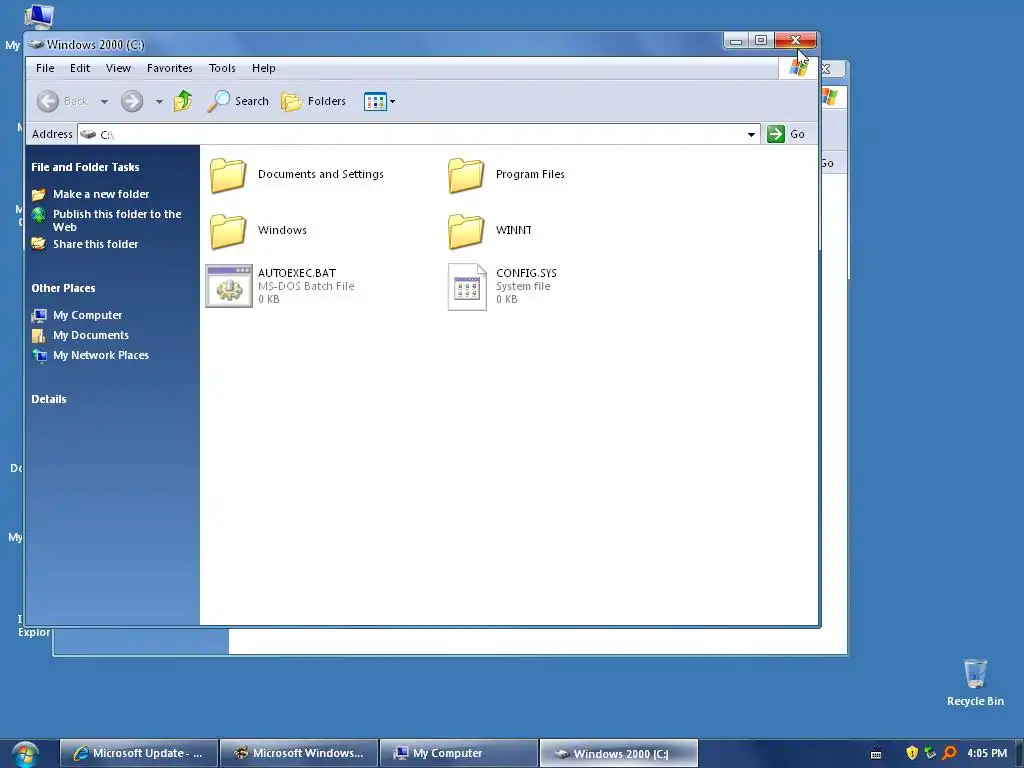Image resolution: width=1024 pixels, height=768 pixels.
Task: Minimize the Windows 2000 (C:) window
Action: (736, 40)
